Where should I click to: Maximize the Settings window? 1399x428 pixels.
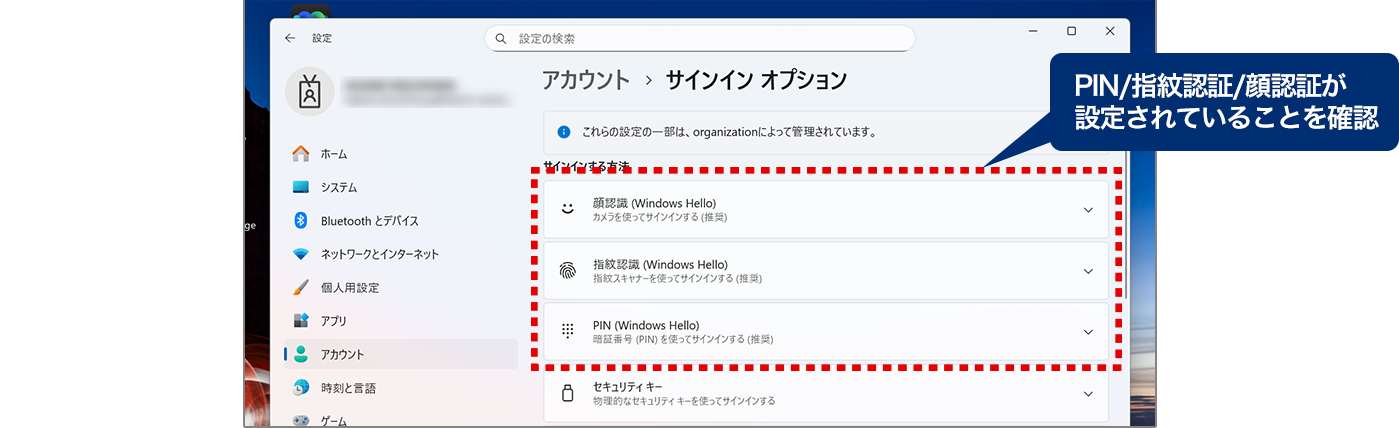pos(1071,31)
